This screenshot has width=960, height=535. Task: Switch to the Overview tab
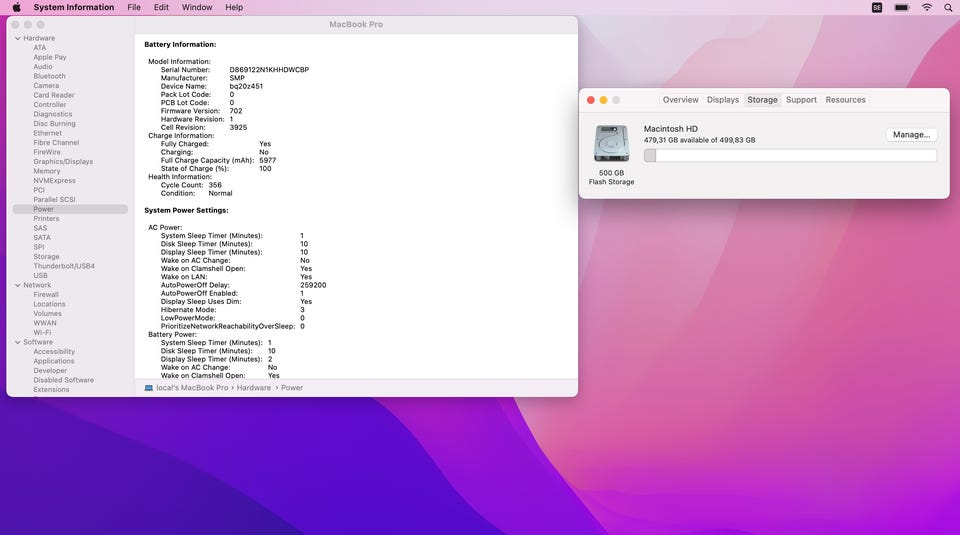[x=680, y=100]
